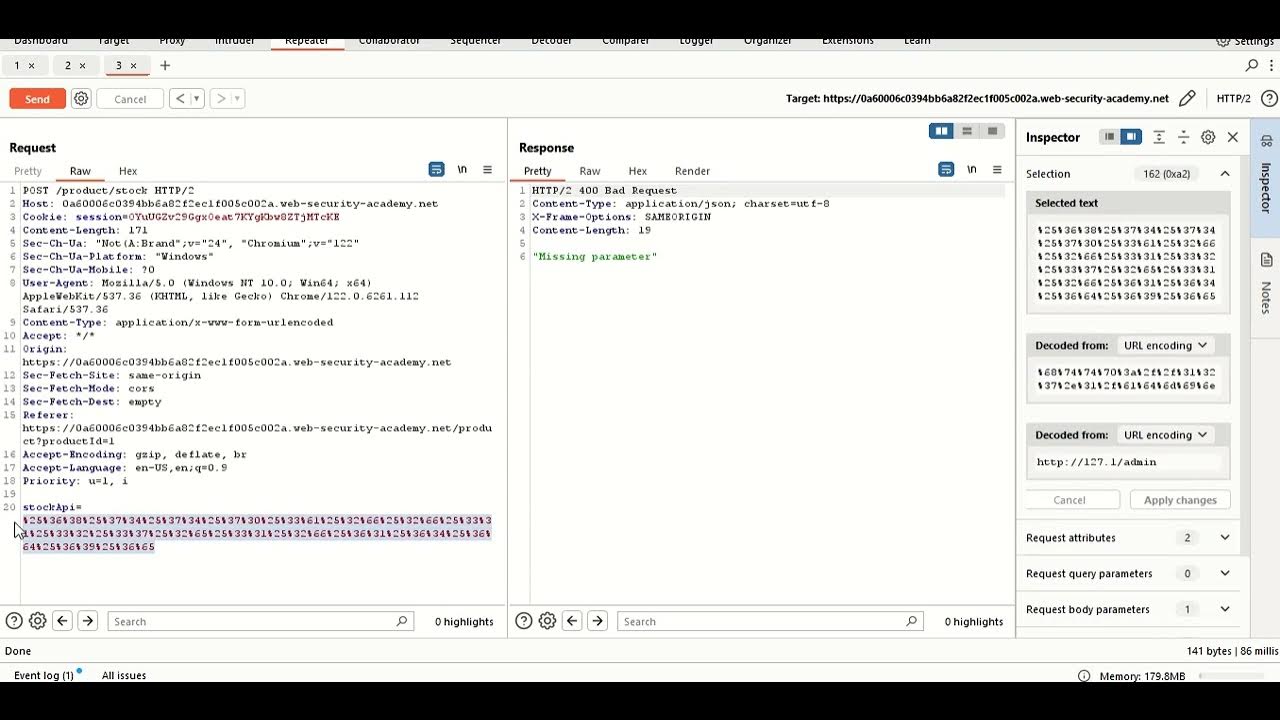1280x720 pixels.
Task: Set Inspector to single column layout
Action: pyautogui.click(x=1109, y=137)
